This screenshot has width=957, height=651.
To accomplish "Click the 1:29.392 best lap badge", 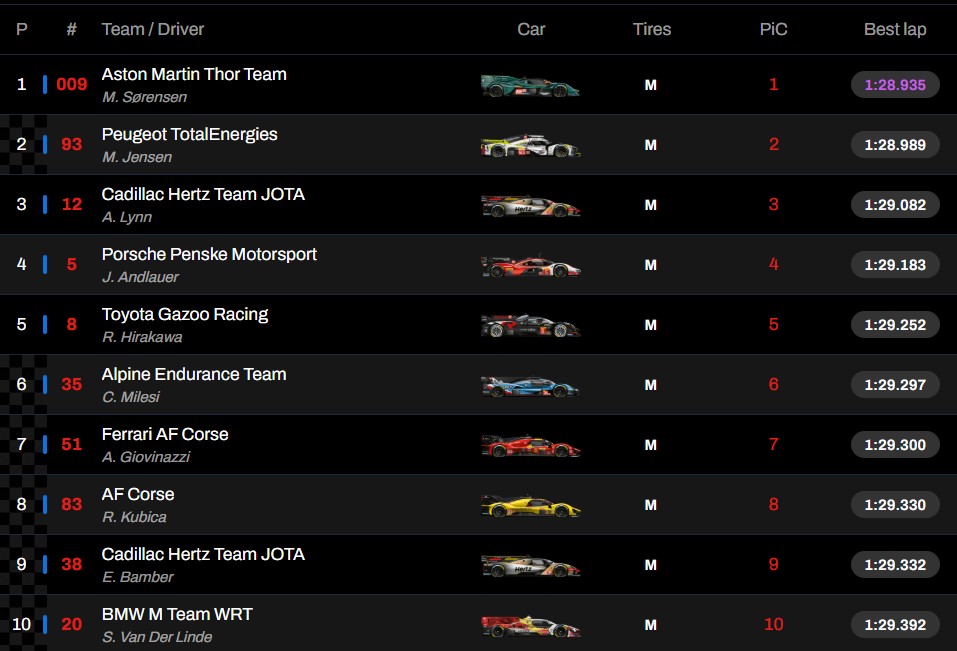I will click(895, 625).
